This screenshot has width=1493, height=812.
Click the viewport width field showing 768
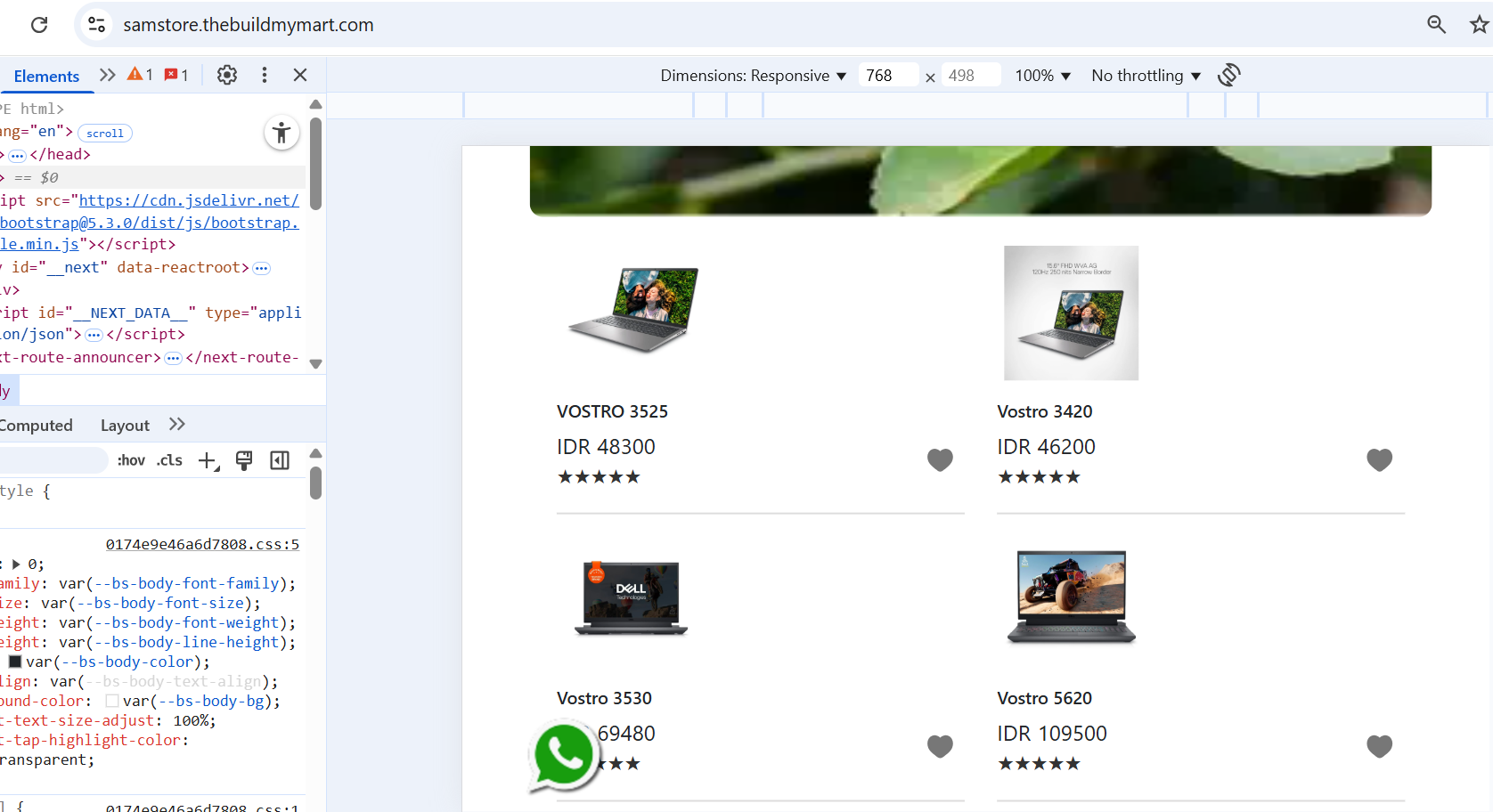click(888, 76)
